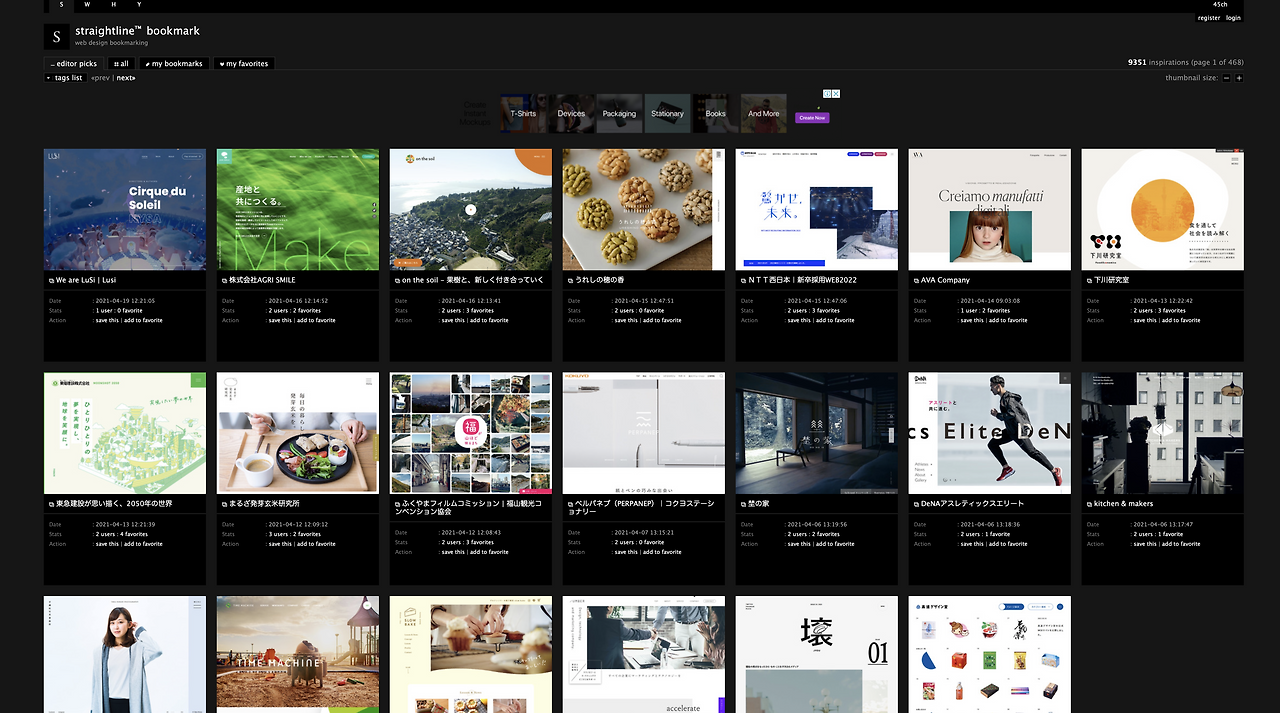Click add to favorite under We are LuSi
The height and width of the screenshot is (713, 1280).
tap(143, 321)
